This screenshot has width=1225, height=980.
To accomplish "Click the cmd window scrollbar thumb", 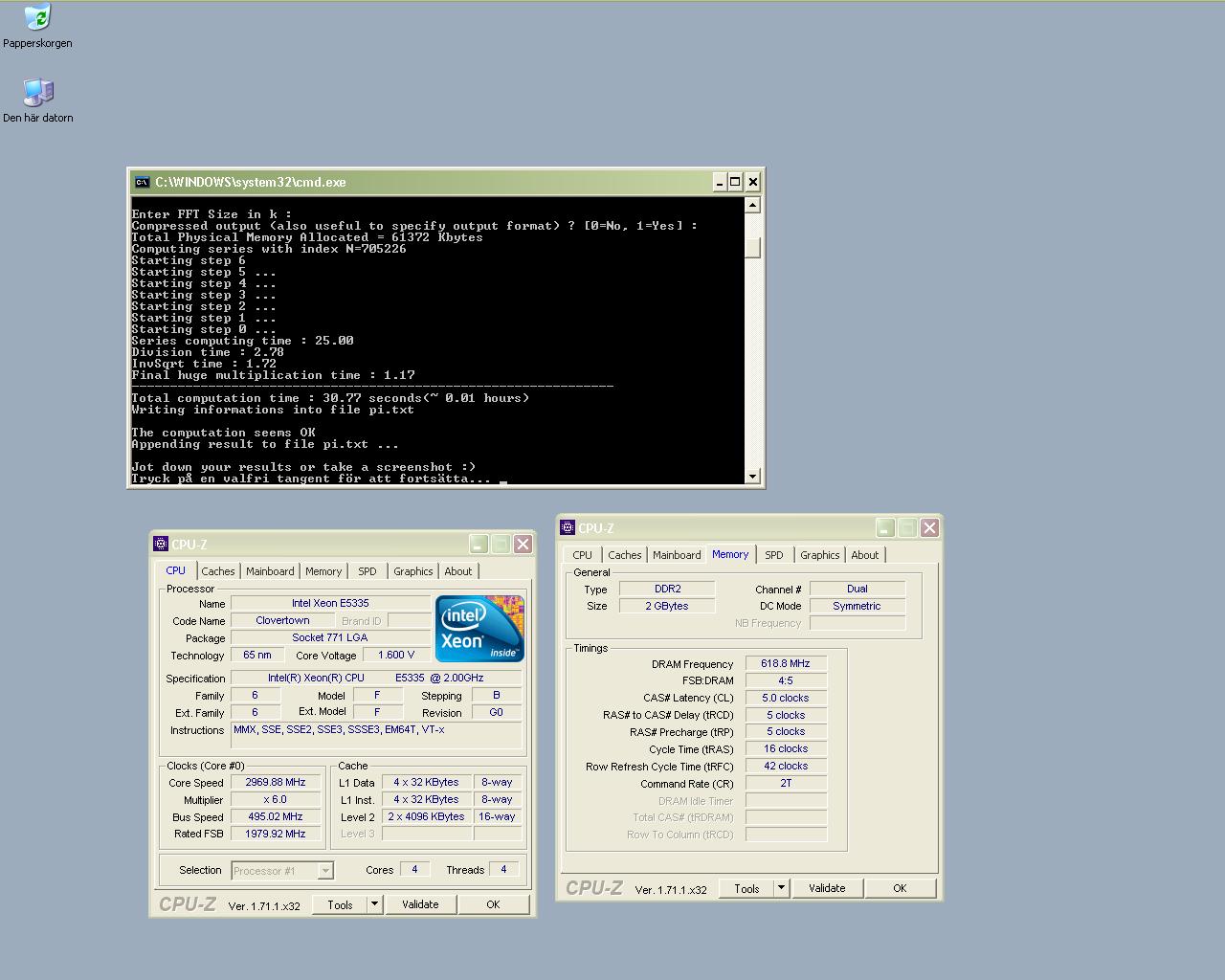I will click(752, 248).
